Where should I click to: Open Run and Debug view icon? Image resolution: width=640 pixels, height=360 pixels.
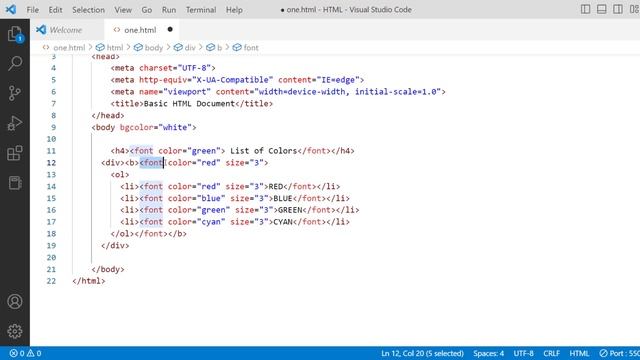15,123
